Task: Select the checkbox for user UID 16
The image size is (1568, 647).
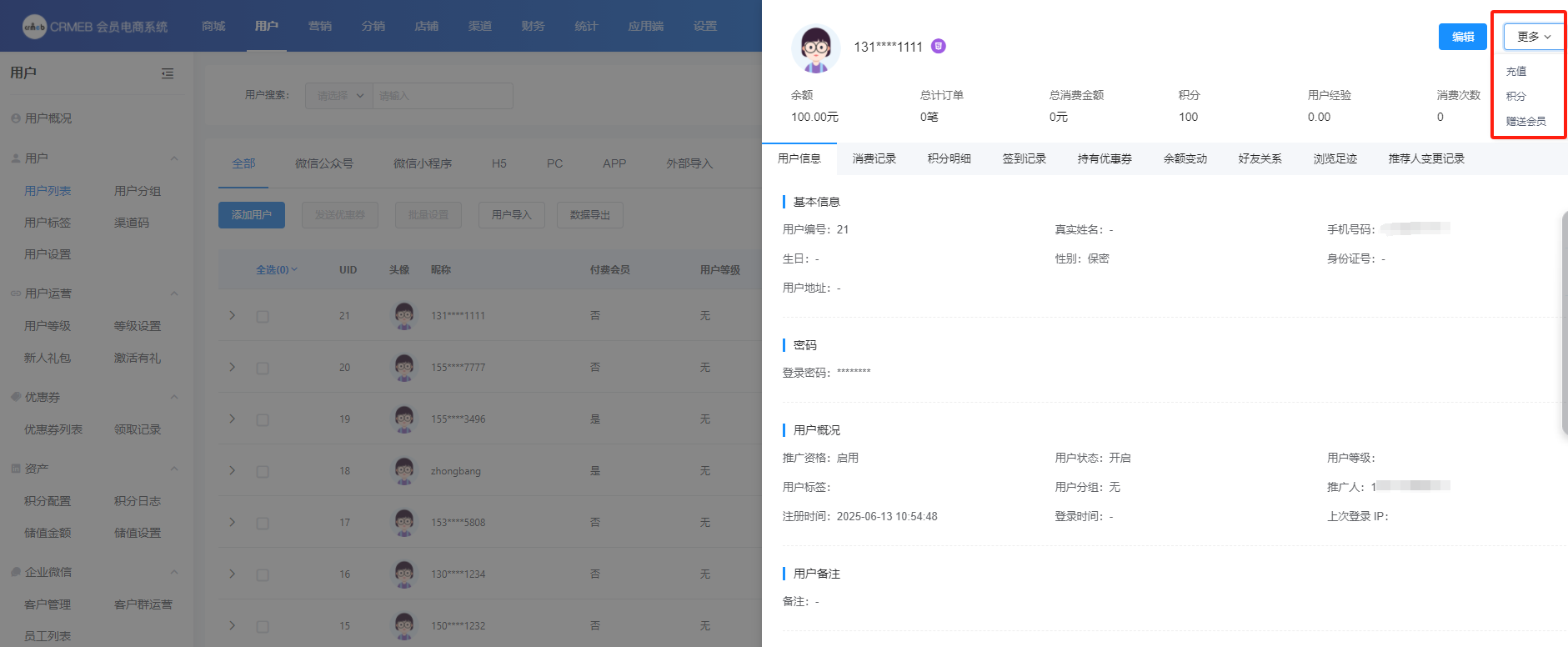Action: 263,575
